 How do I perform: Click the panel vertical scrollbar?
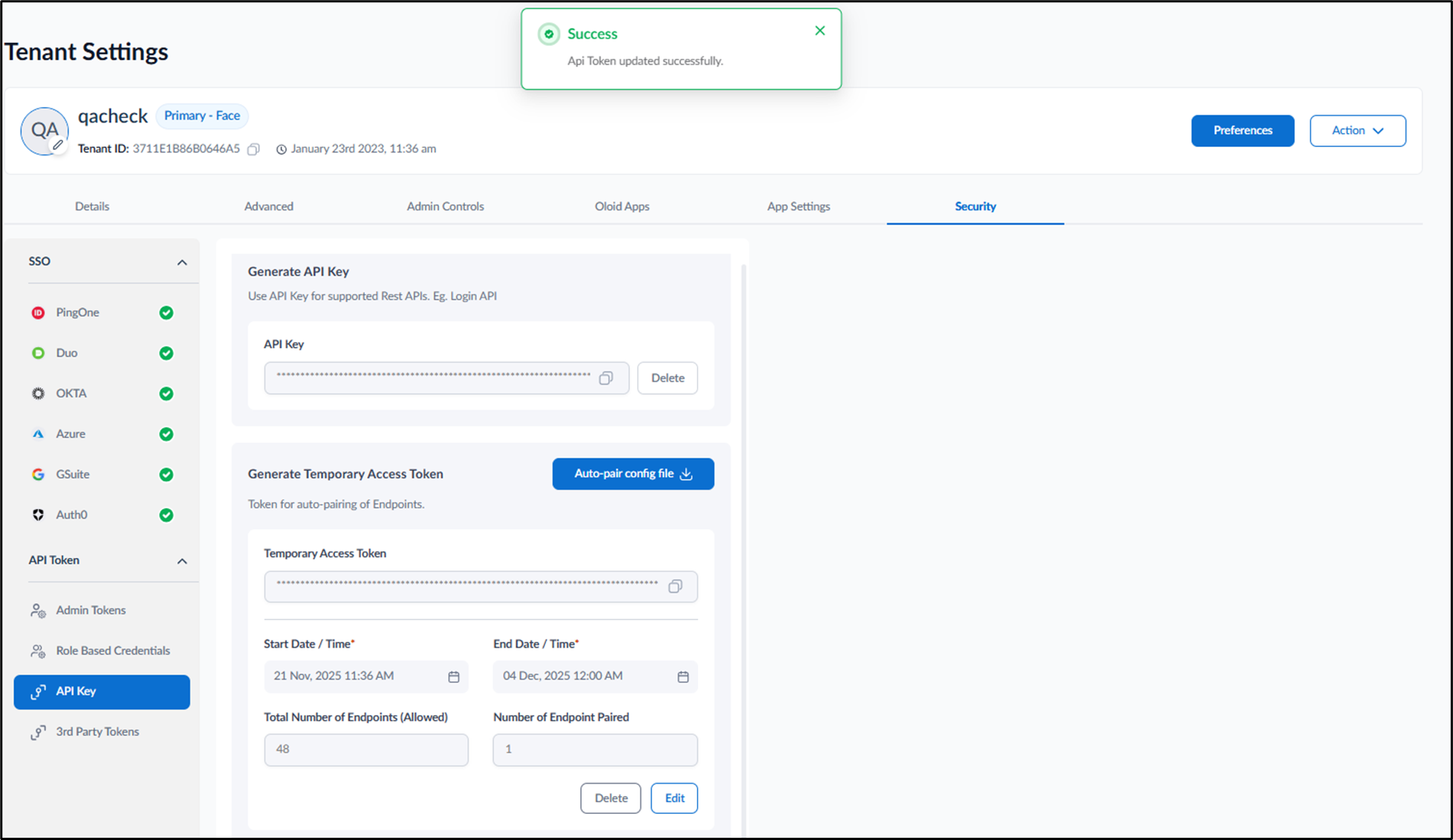[744, 550]
